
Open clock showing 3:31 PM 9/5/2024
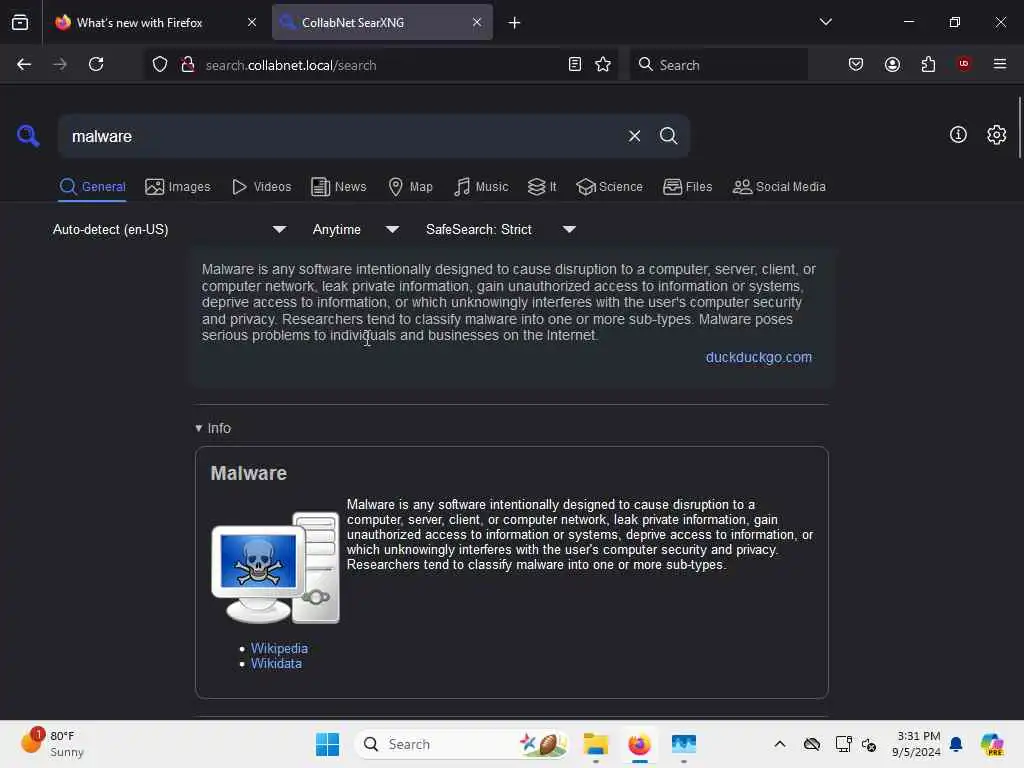tap(917, 744)
